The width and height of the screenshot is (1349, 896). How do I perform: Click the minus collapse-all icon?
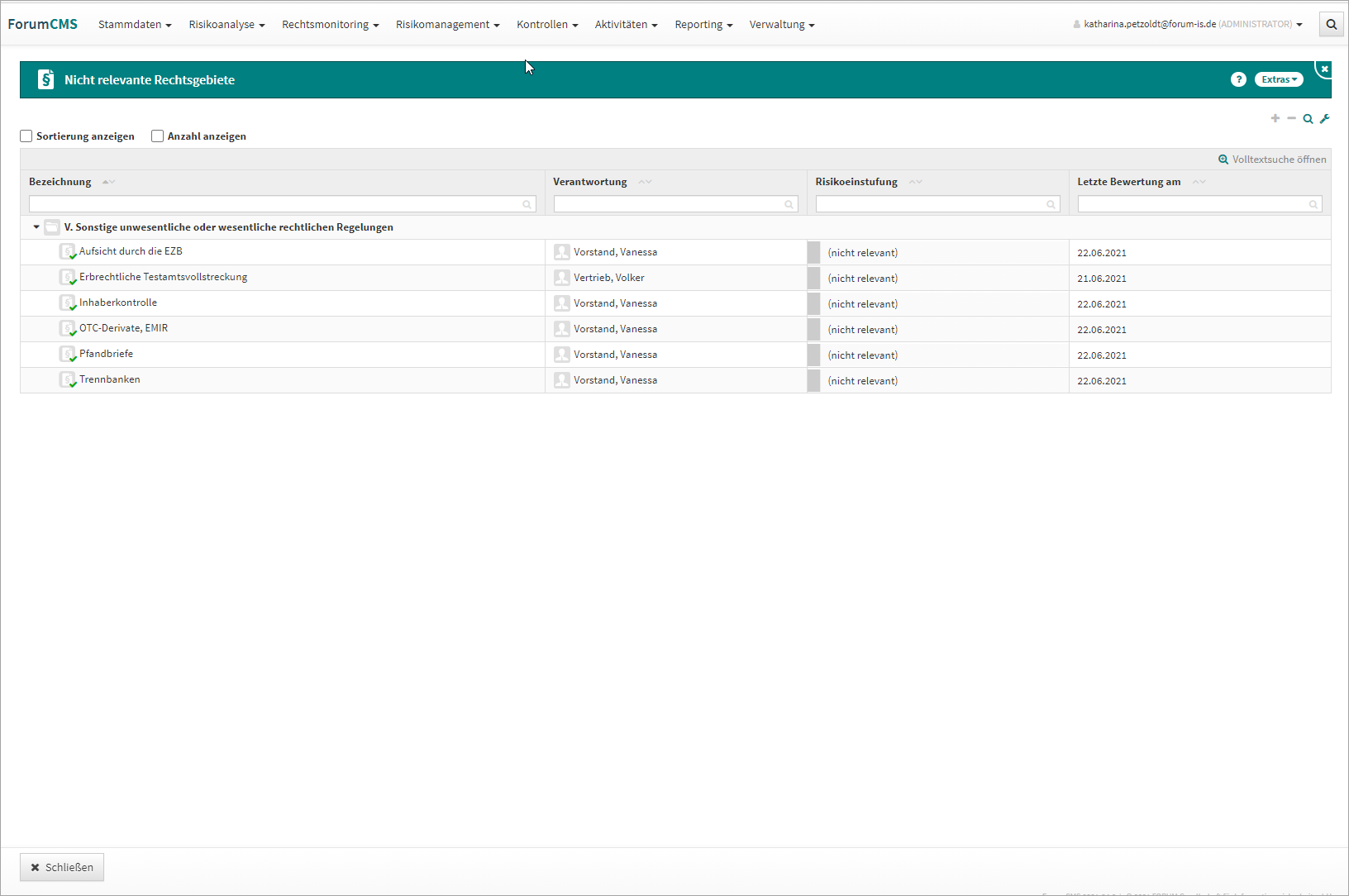pos(1291,118)
